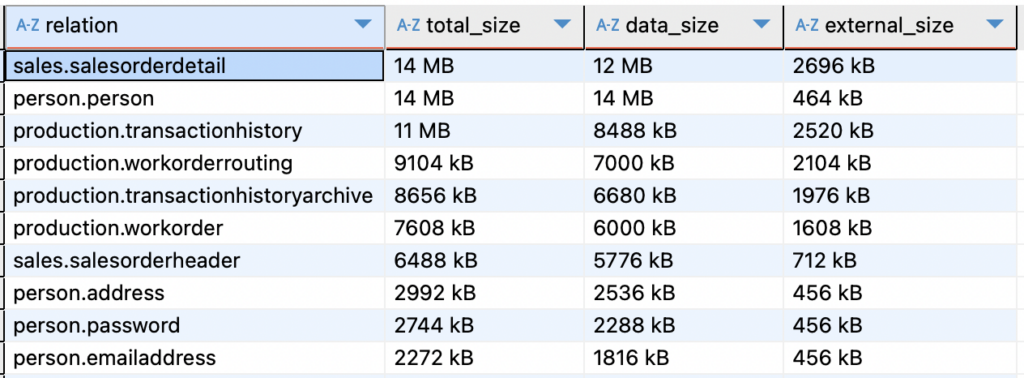Open the external_size column dropdown arrow
Screen dimensions: 1024x378
tap(995, 25)
